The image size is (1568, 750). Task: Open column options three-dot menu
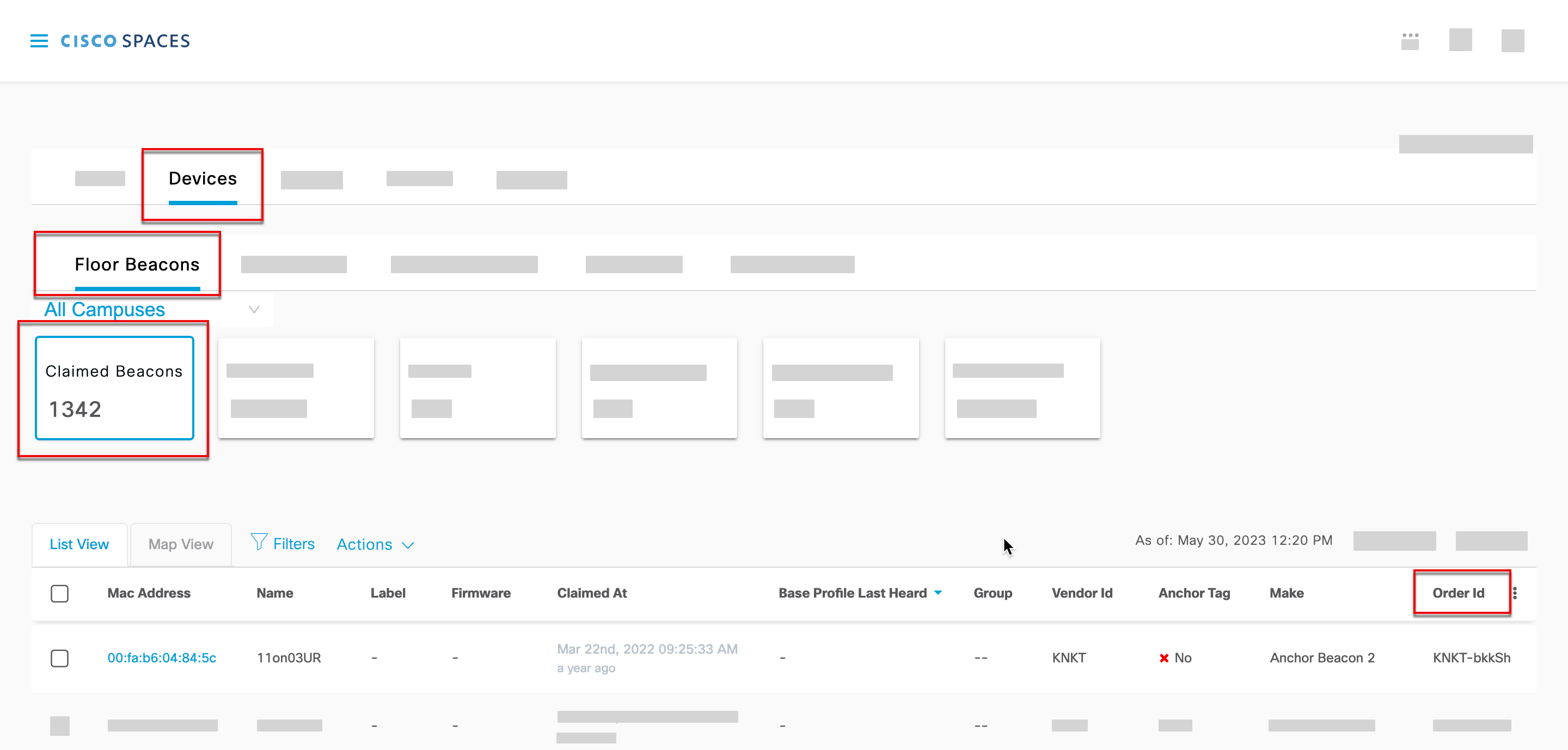(x=1515, y=593)
